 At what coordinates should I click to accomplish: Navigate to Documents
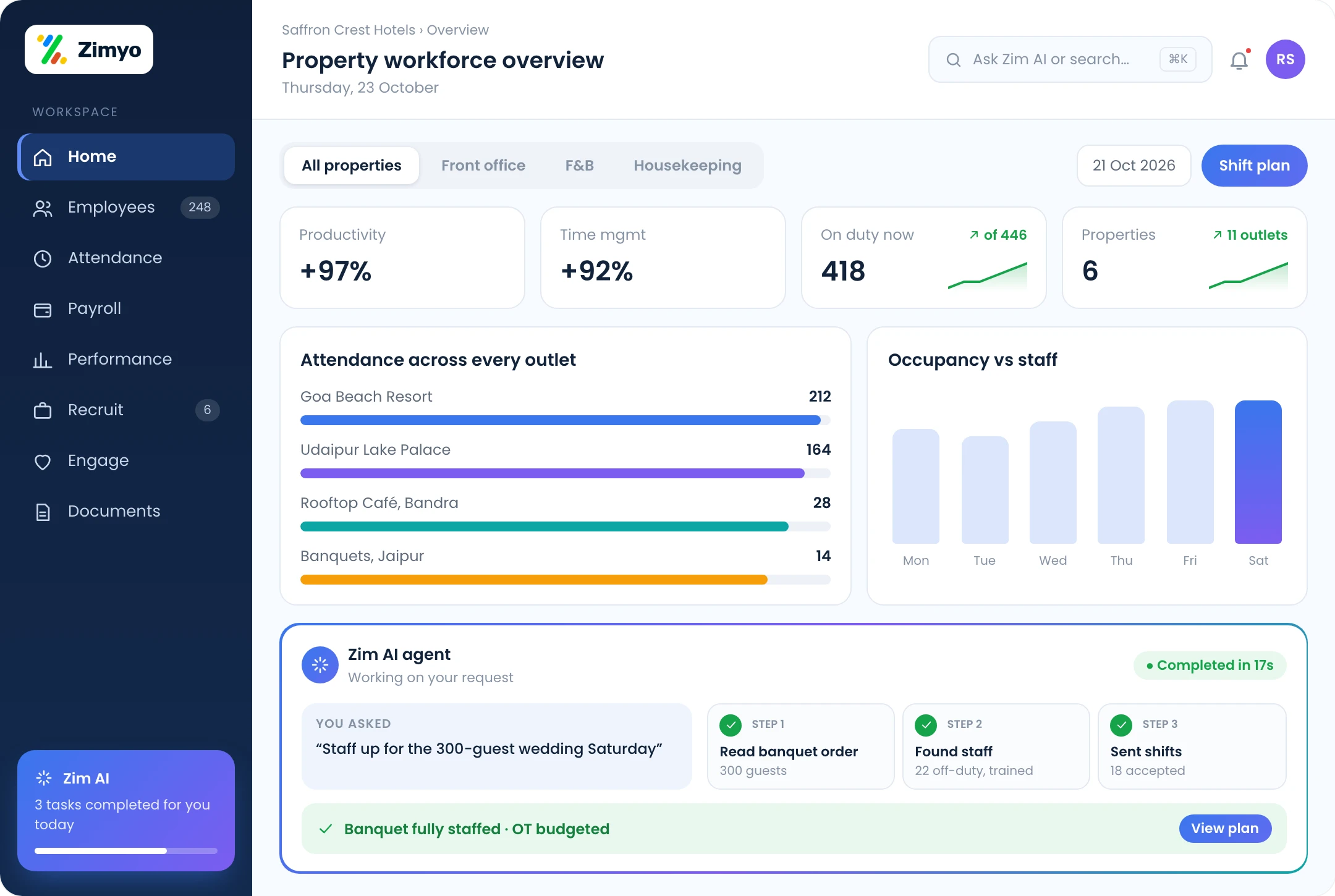coord(126,512)
